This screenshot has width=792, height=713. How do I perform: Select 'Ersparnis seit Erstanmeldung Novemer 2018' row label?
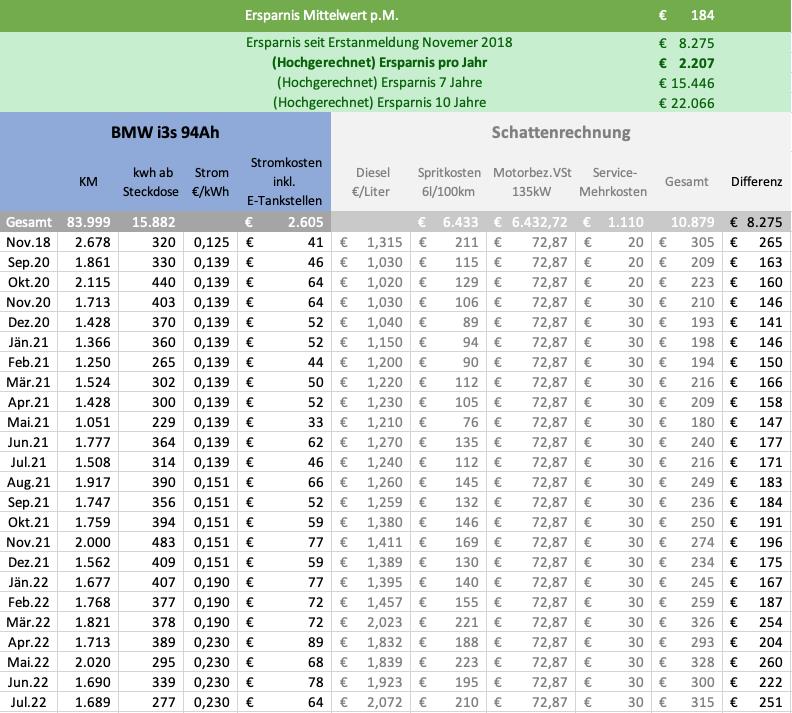click(x=379, y=42)
